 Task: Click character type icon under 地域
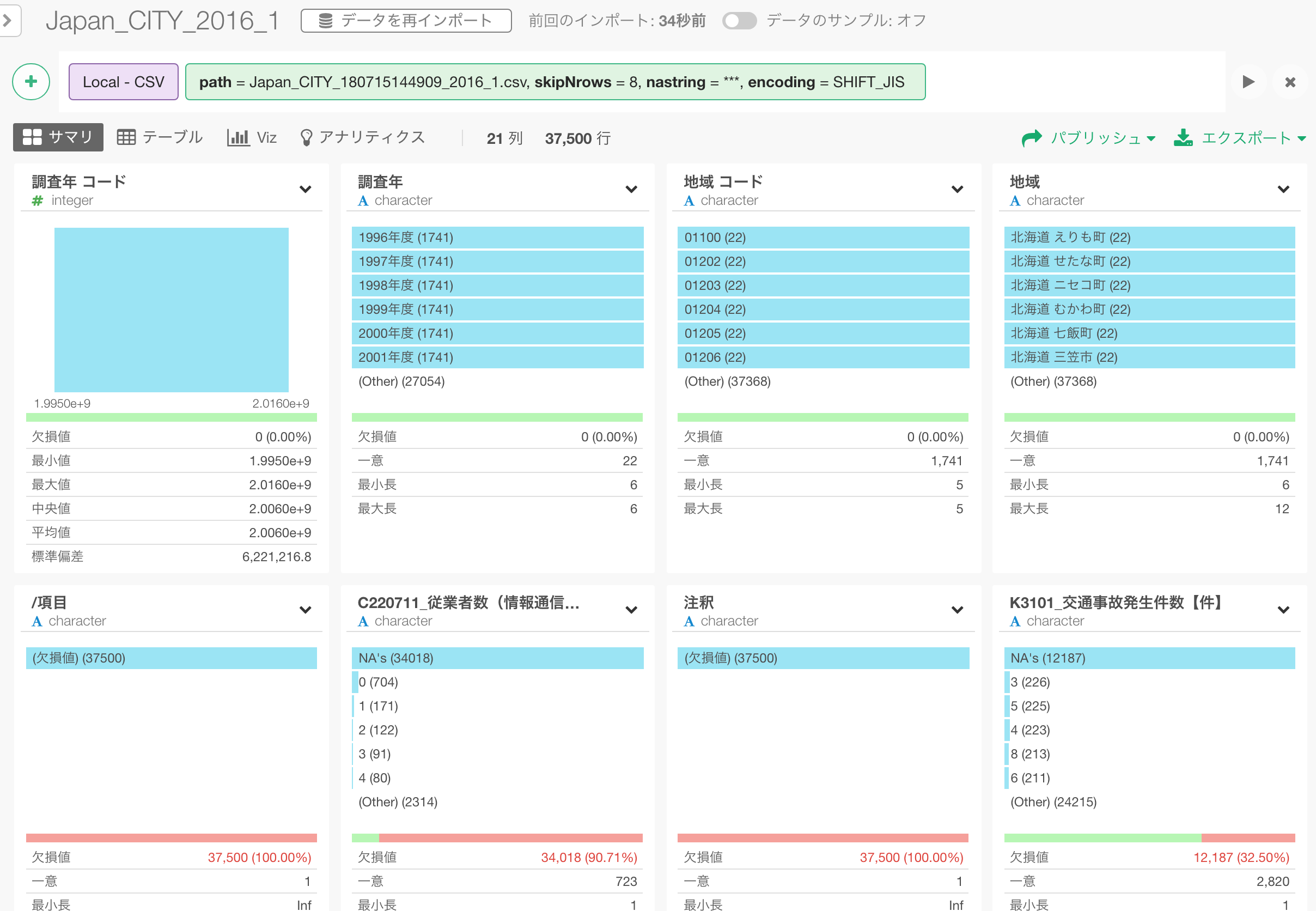click(1015, 201)
